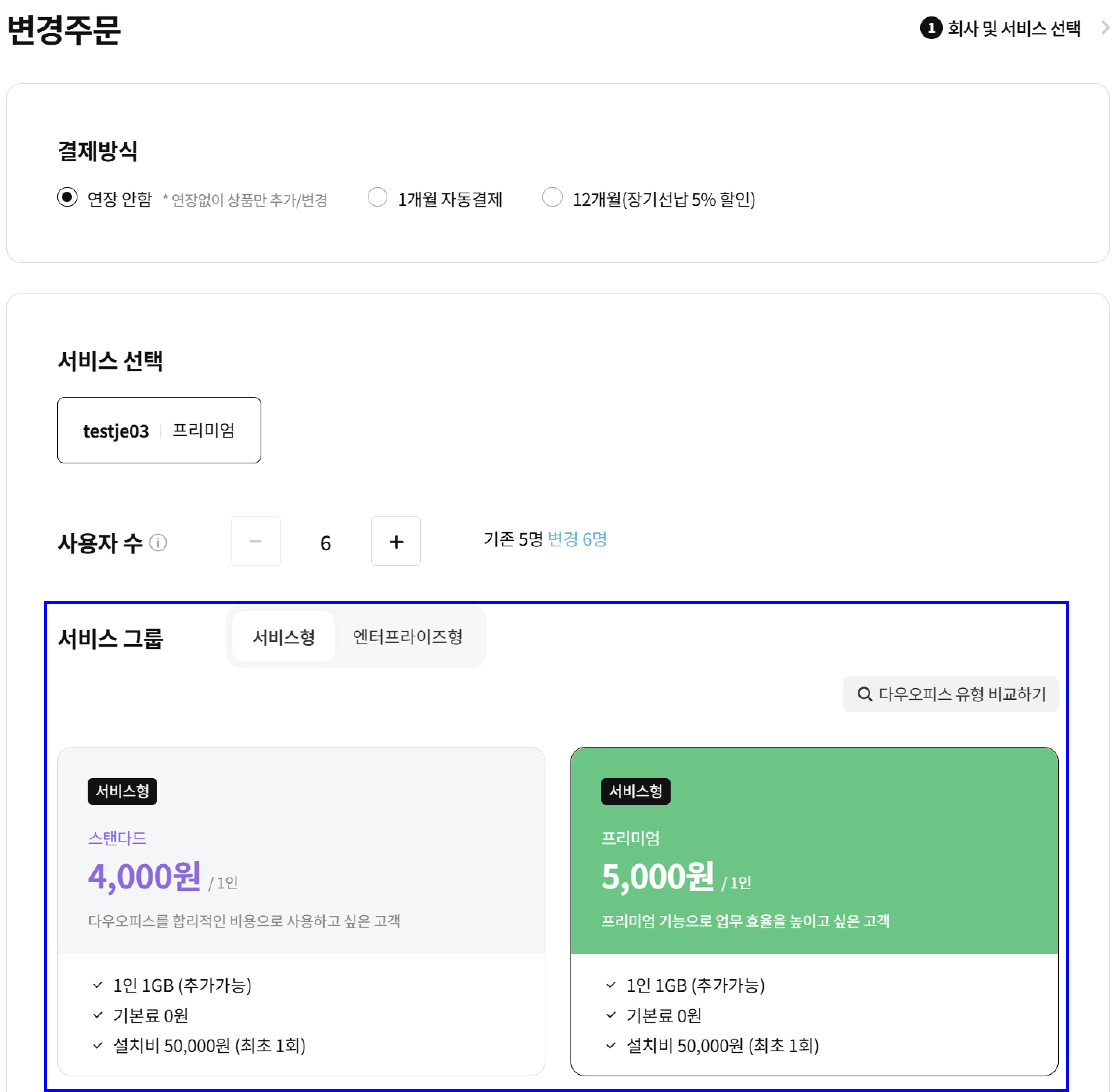The height and width of the screenshot is (1092, 1119).
Task: Switch to 엔터프라이즈형 tab
Action: tap(408, 637)
